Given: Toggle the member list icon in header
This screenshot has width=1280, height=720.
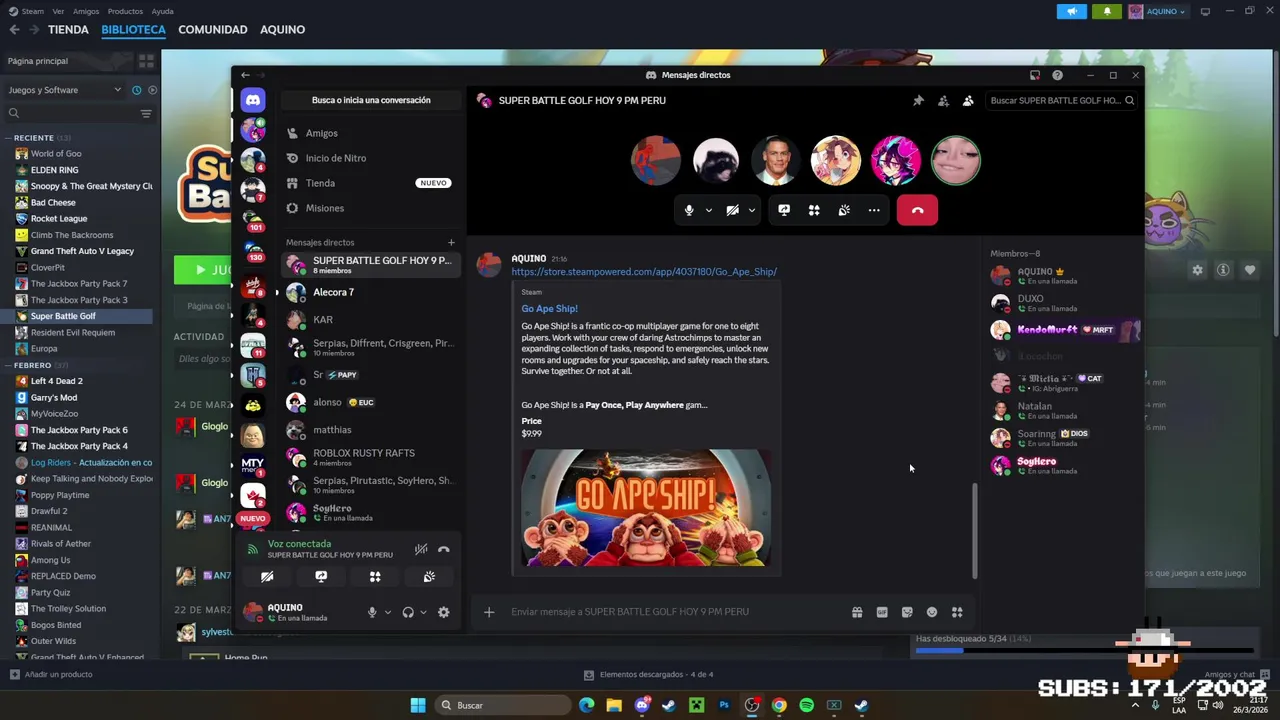Looking at the screenshot, I should click(x=968, y=101).
